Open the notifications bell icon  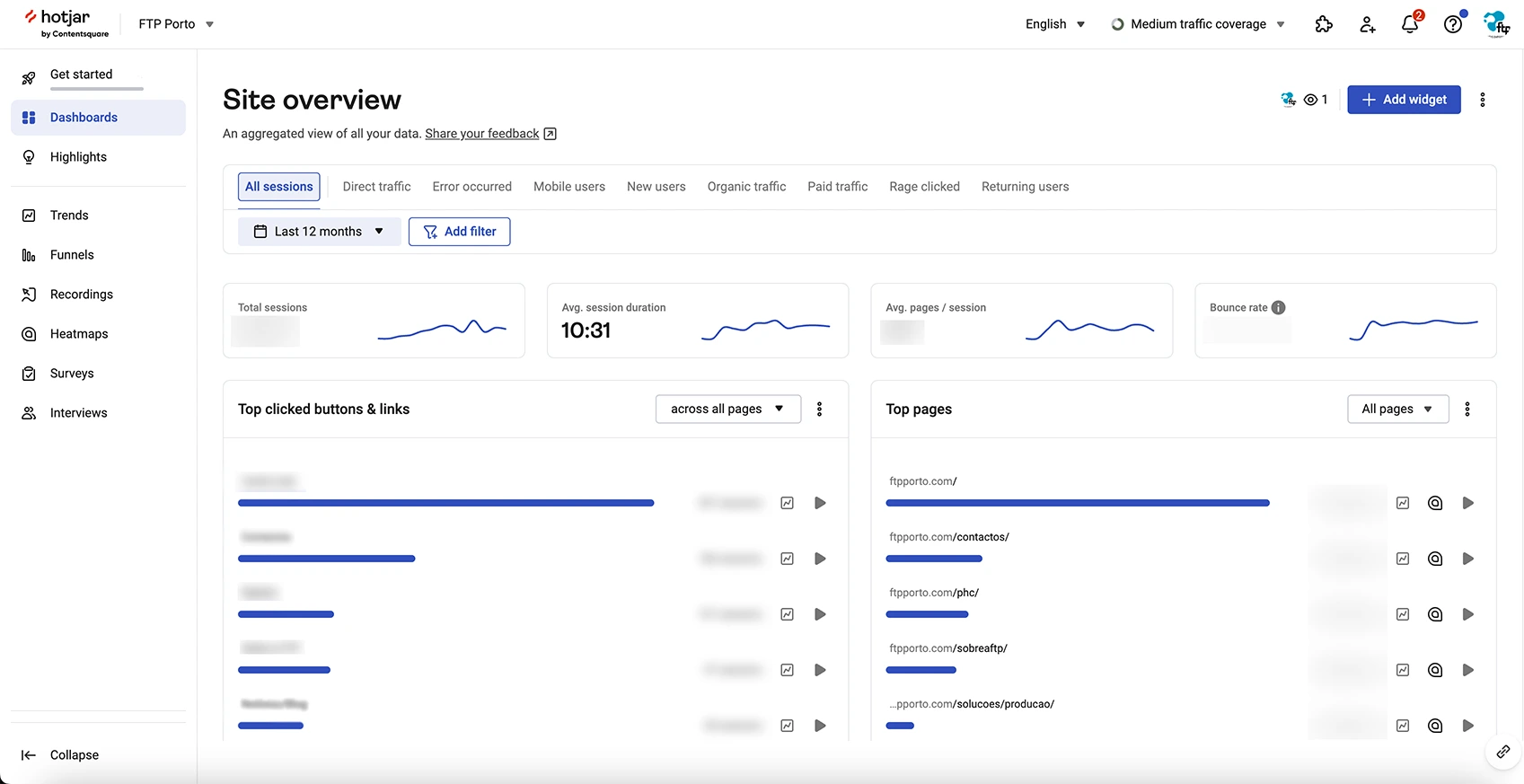click(1409, 24)
